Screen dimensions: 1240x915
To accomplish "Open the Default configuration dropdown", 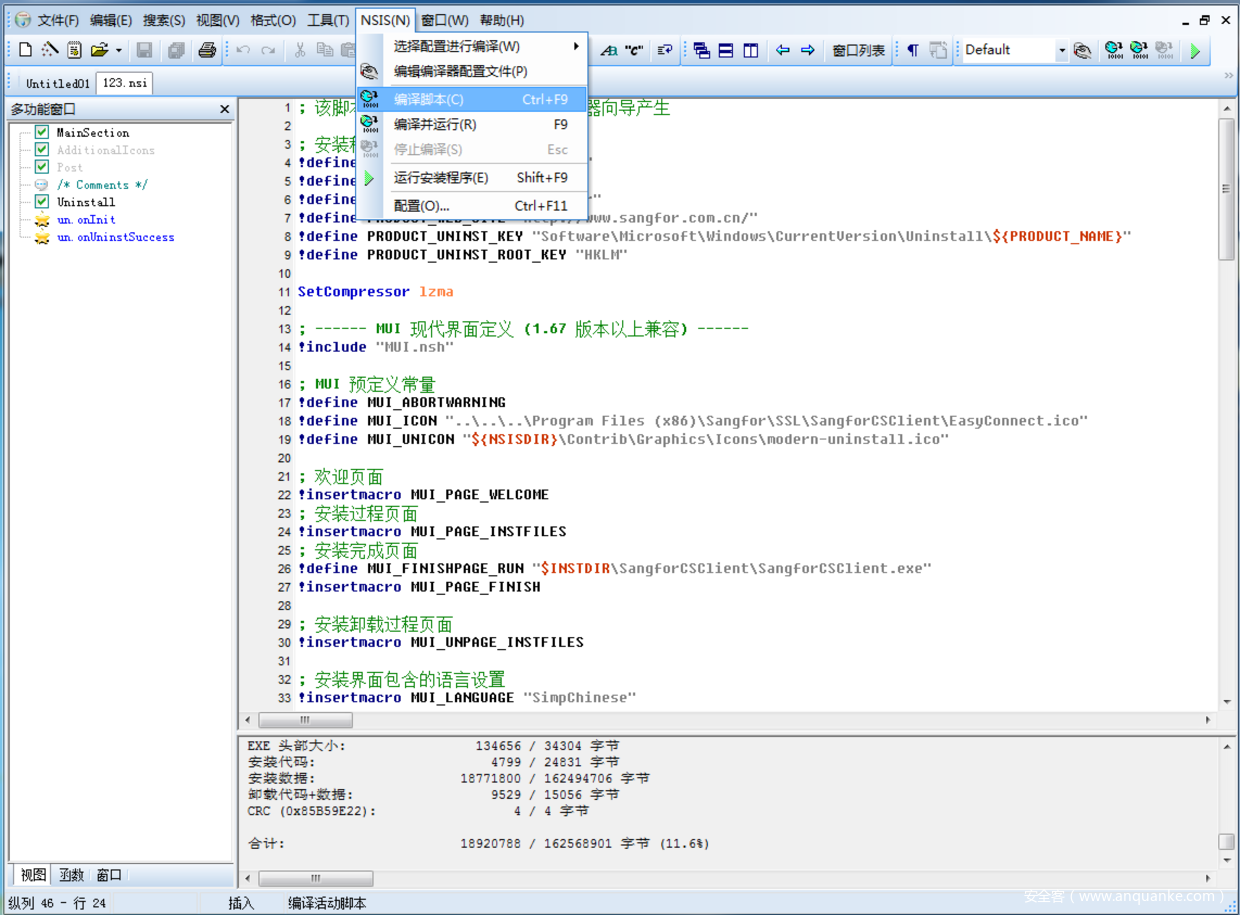I will pos(1061,50).
